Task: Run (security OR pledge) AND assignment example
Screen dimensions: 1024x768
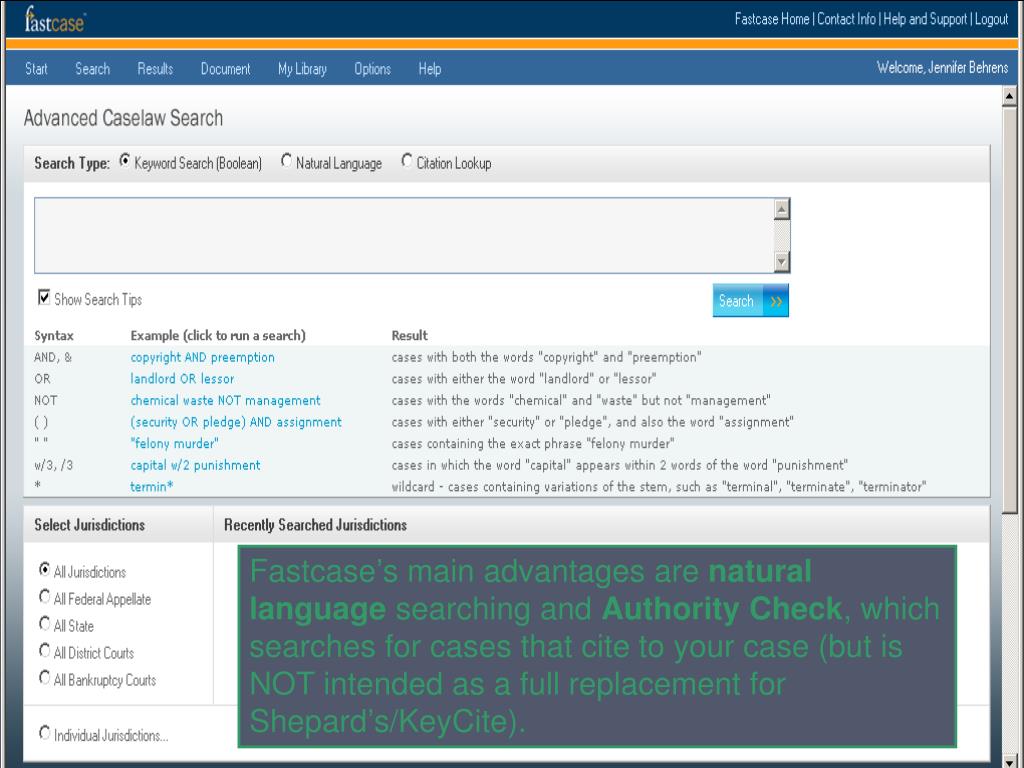Action: tap(236, 422)
